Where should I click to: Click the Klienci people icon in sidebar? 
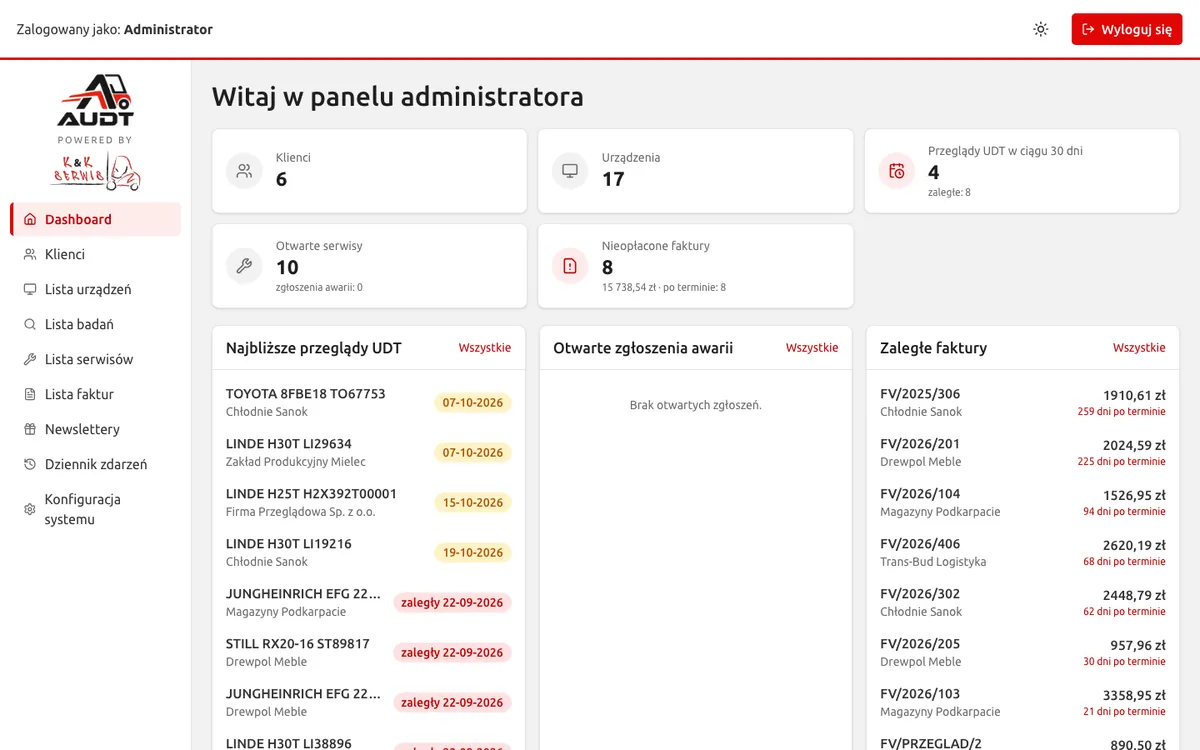(30, 254)
